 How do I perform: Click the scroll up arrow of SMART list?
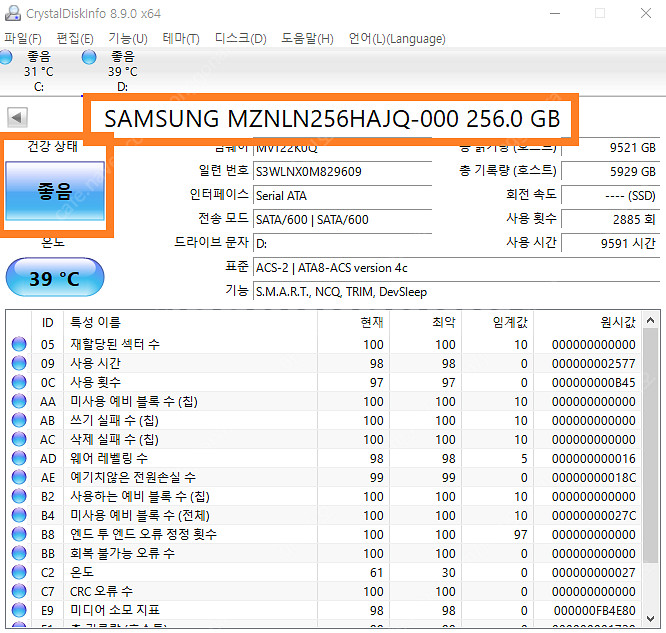650,320
